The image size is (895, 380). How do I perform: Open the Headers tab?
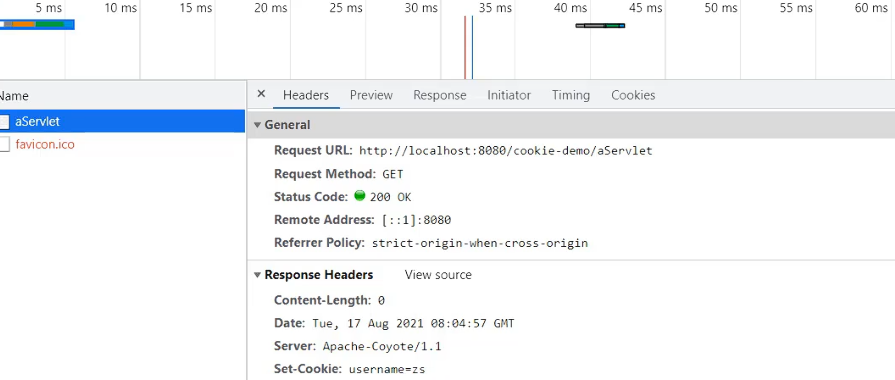pyautogui.click(x=306, y=95)
